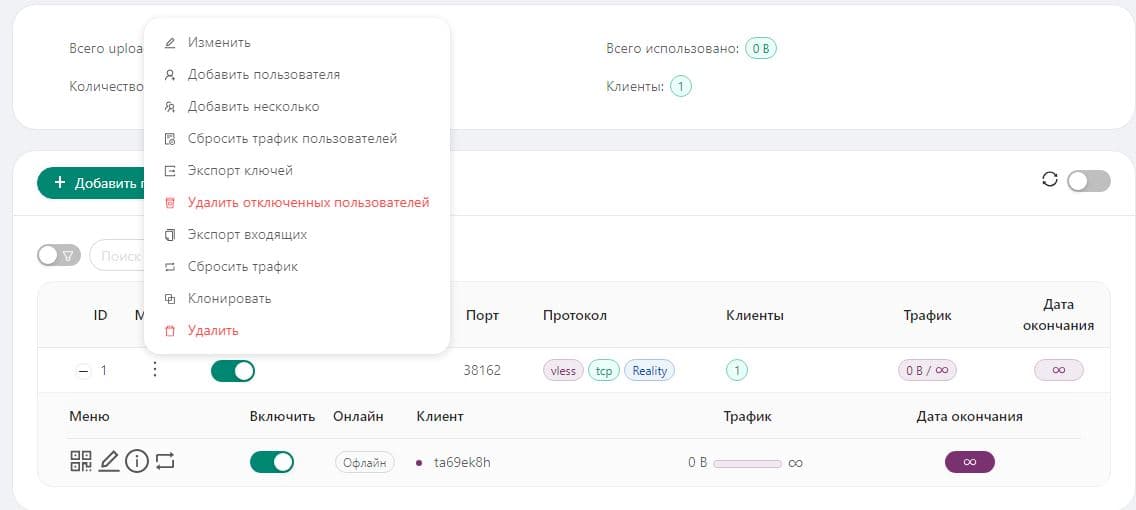Click the clone icon beside Клонировать
This screenshot has height=510, width=1136.
coord(170,299)
